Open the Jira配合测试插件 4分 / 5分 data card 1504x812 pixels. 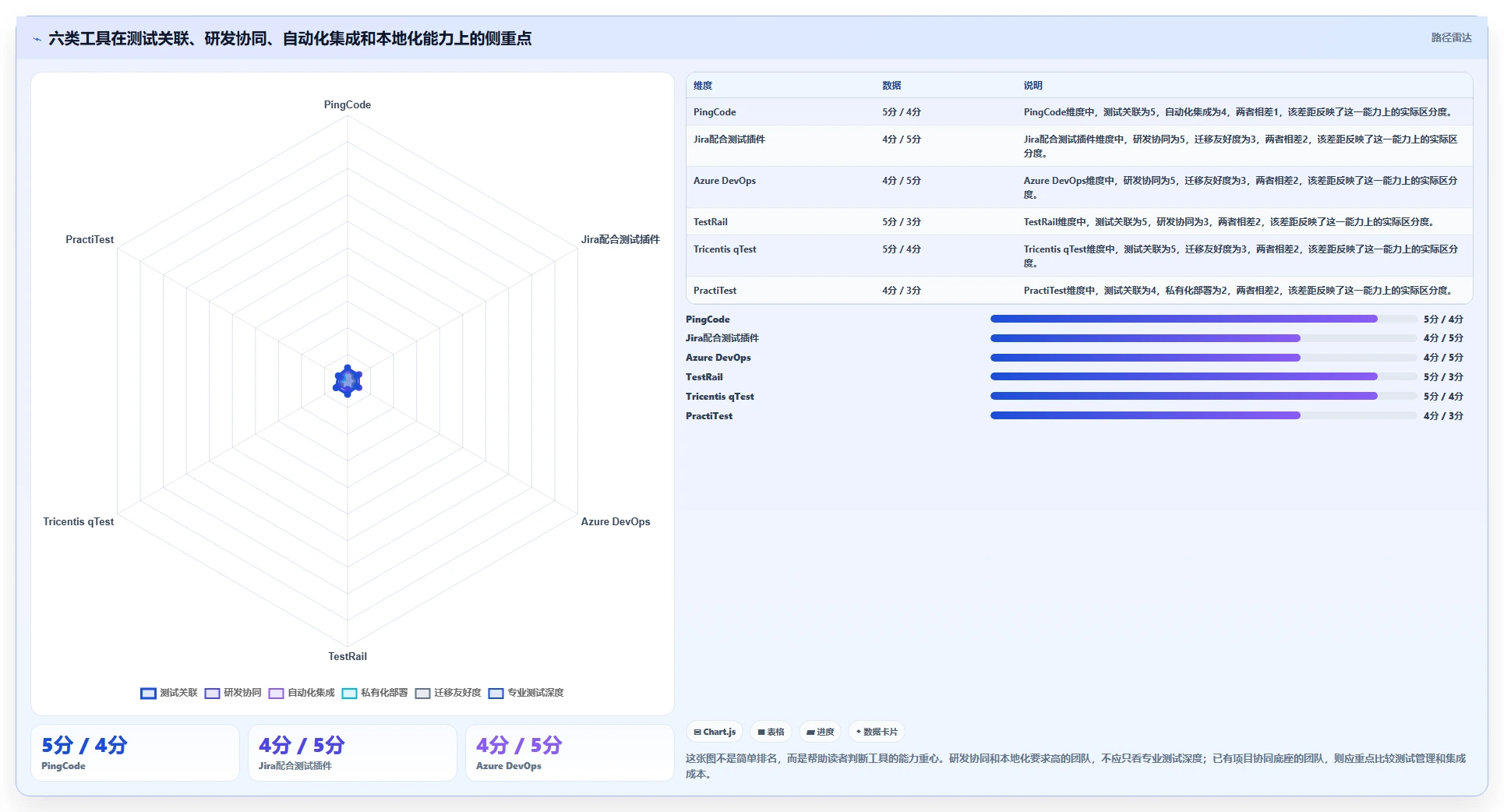click(352, 753)
